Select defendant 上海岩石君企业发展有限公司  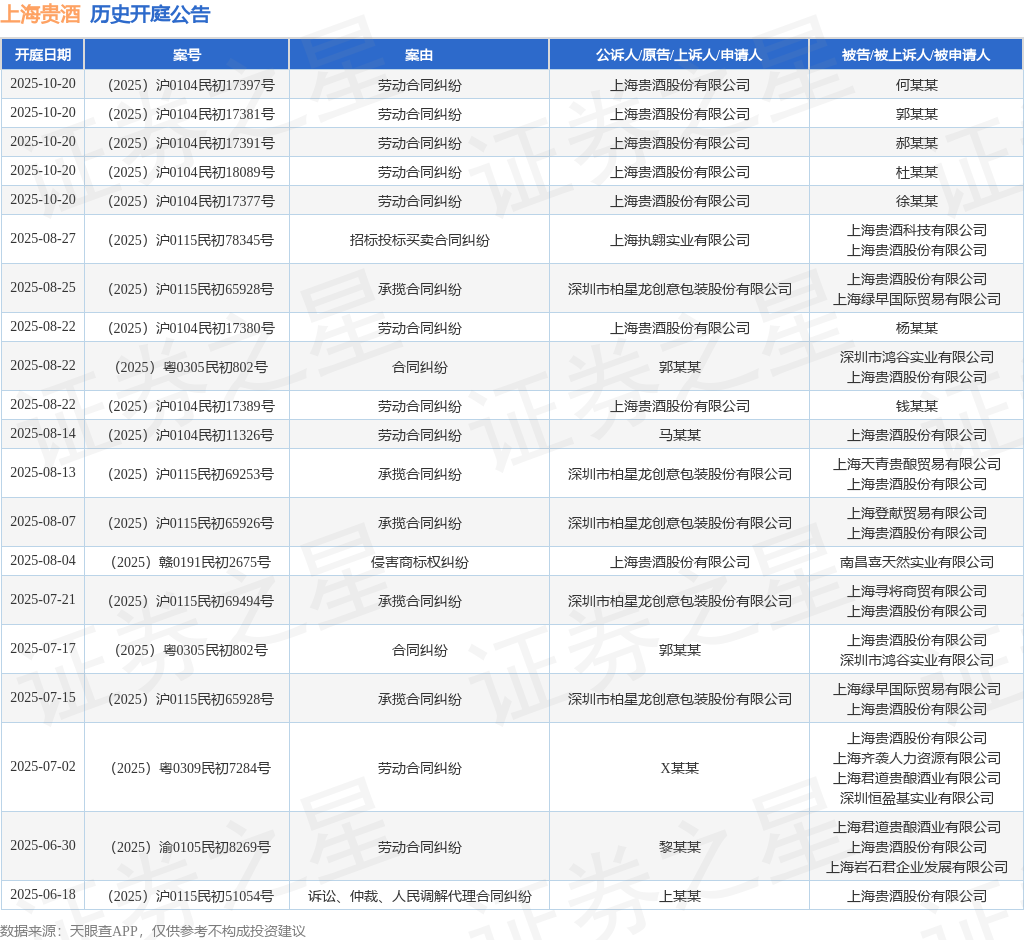click(x=916, y=867)
